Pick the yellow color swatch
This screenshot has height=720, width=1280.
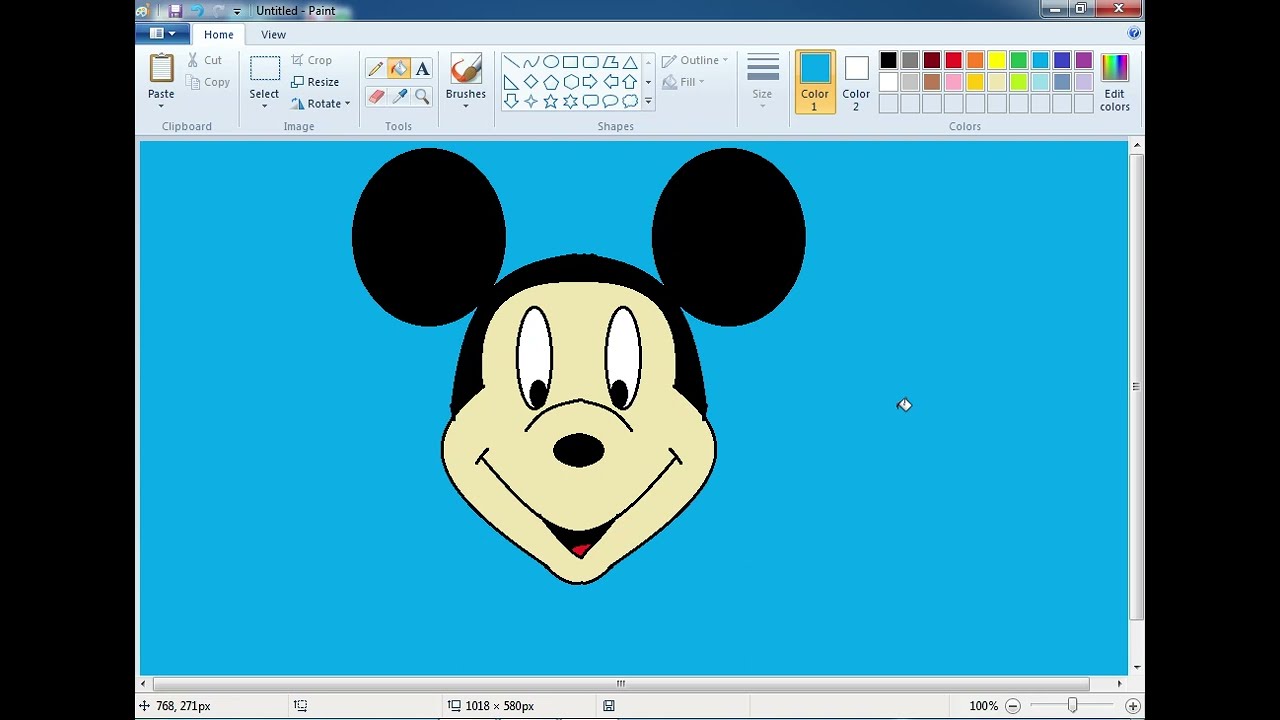pyautogui.click(x=997, y=61)
